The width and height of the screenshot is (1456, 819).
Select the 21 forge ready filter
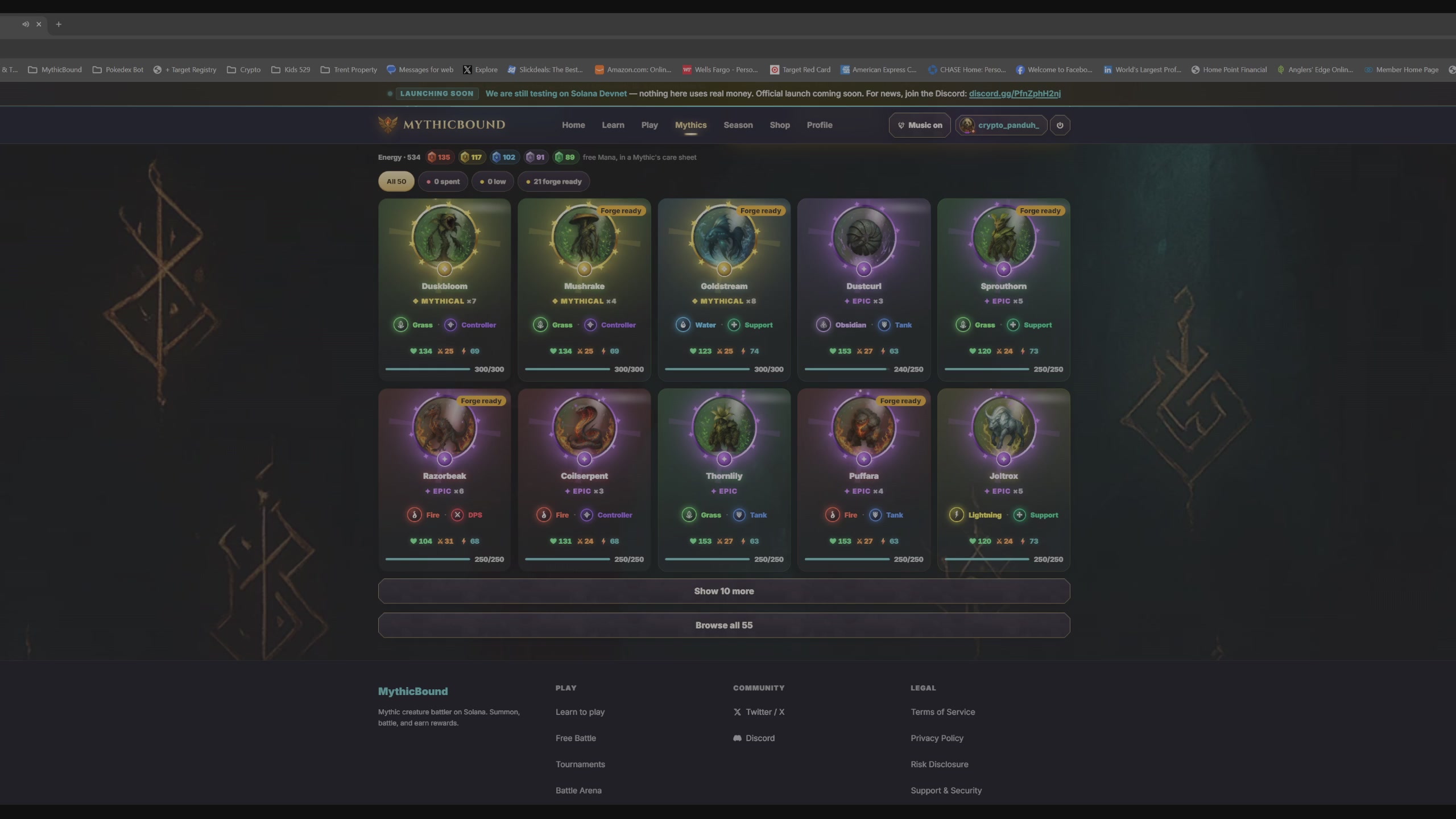[x=554, y=181]
